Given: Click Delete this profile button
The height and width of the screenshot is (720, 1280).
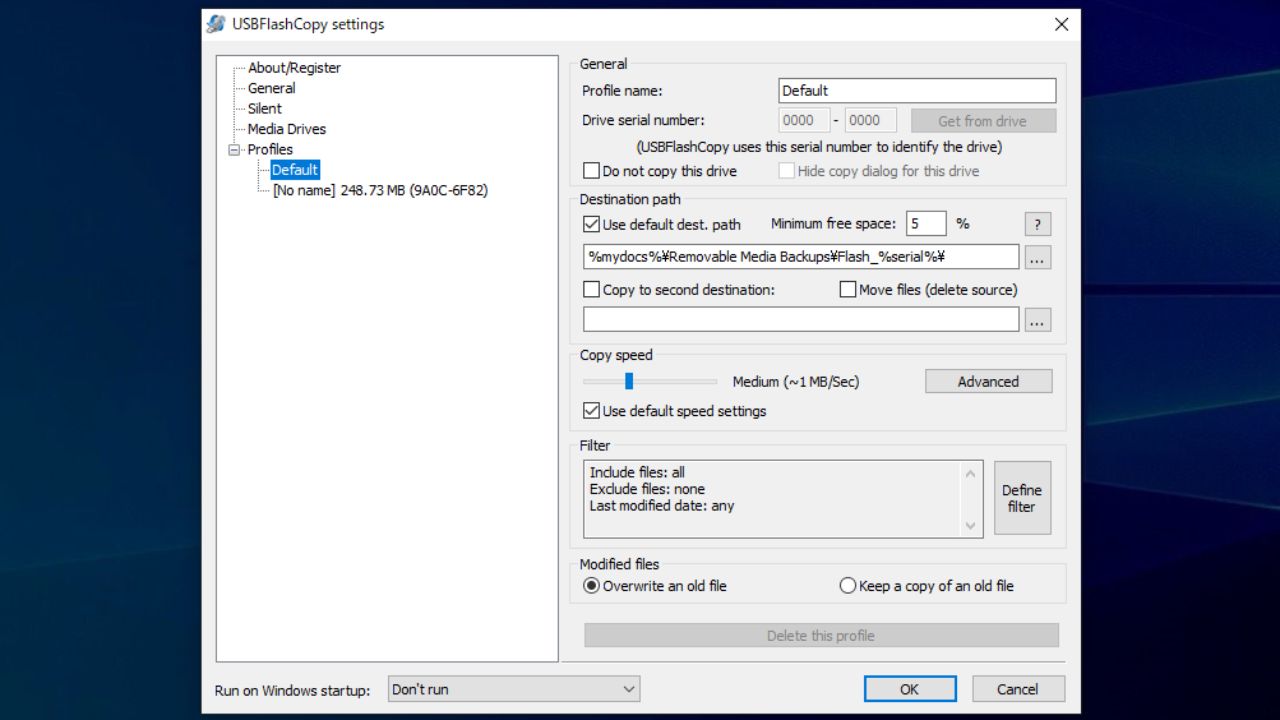Looking at the screenshot, I should pyautogui.click(x=821, y=636).
